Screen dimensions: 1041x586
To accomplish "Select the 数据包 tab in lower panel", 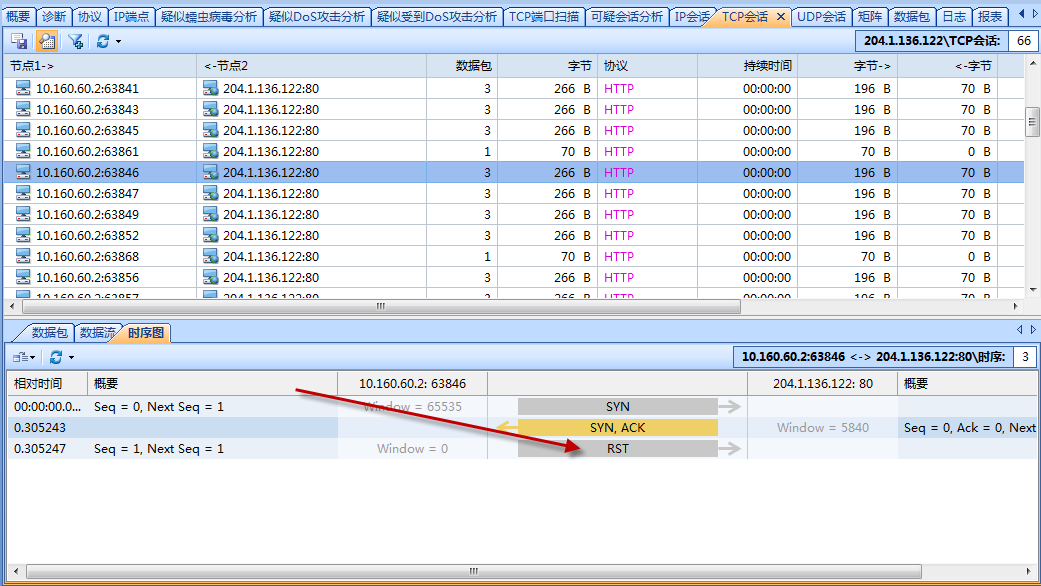I will coord(50,333).
